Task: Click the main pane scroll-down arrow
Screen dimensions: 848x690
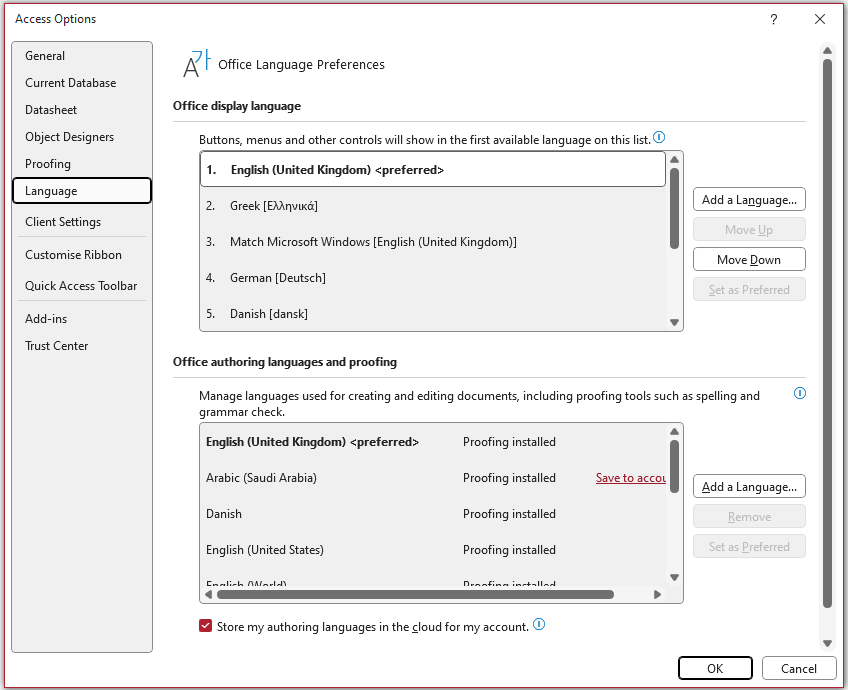Action: 827,643
